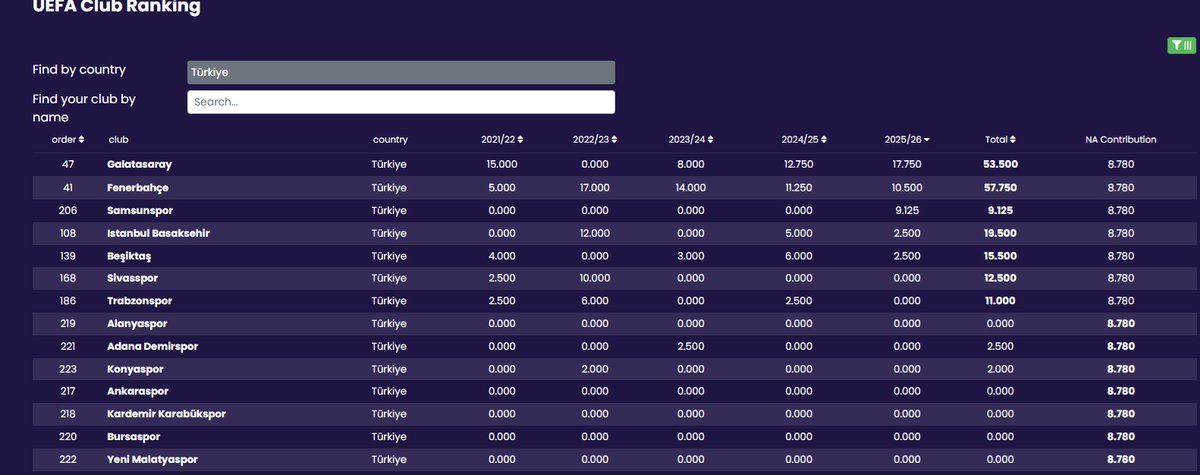Click Trabzonspor's 2022/23 value 6.000
This screenshot has height=475, width=1200.
pos(594,301)
